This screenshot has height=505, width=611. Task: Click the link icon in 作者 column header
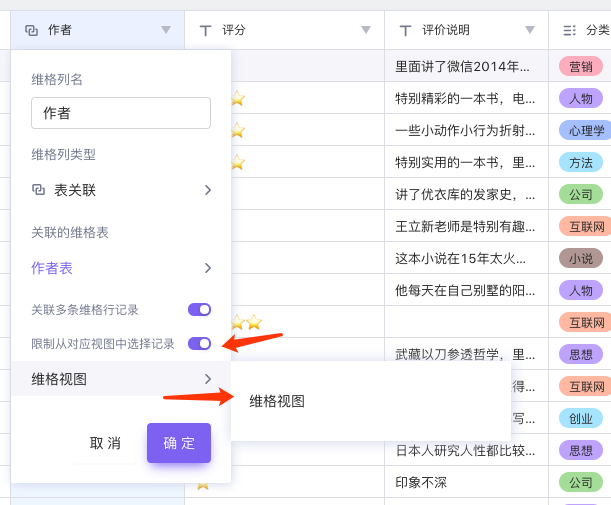pos(31,30)
